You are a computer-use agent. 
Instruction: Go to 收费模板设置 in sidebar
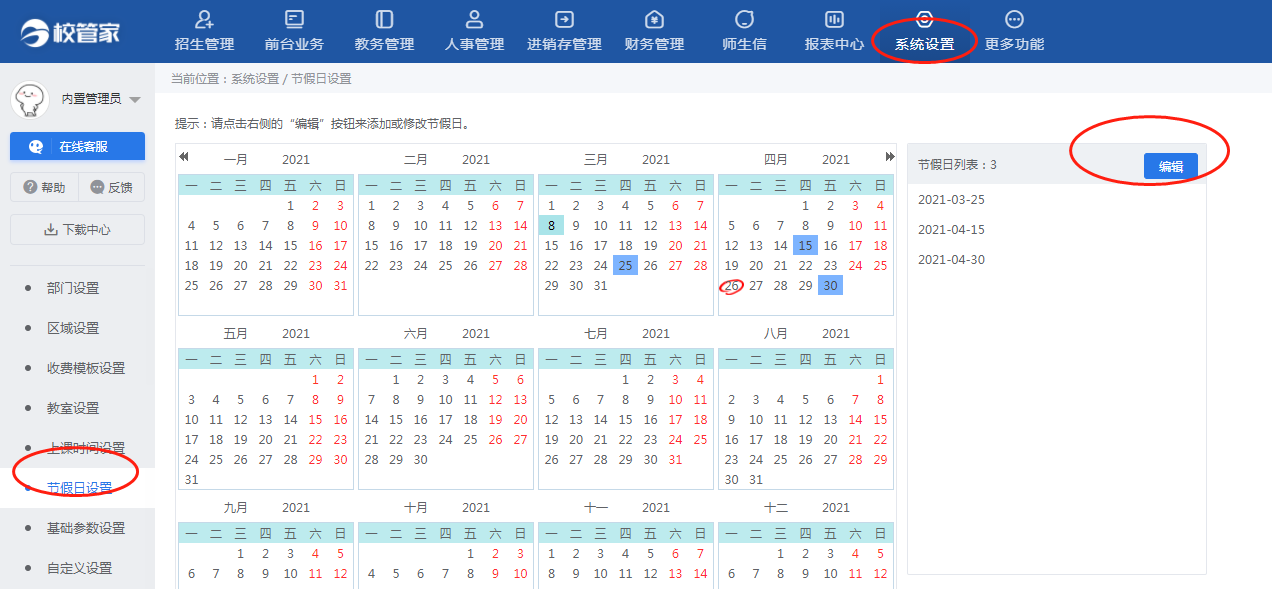(86, 368)
